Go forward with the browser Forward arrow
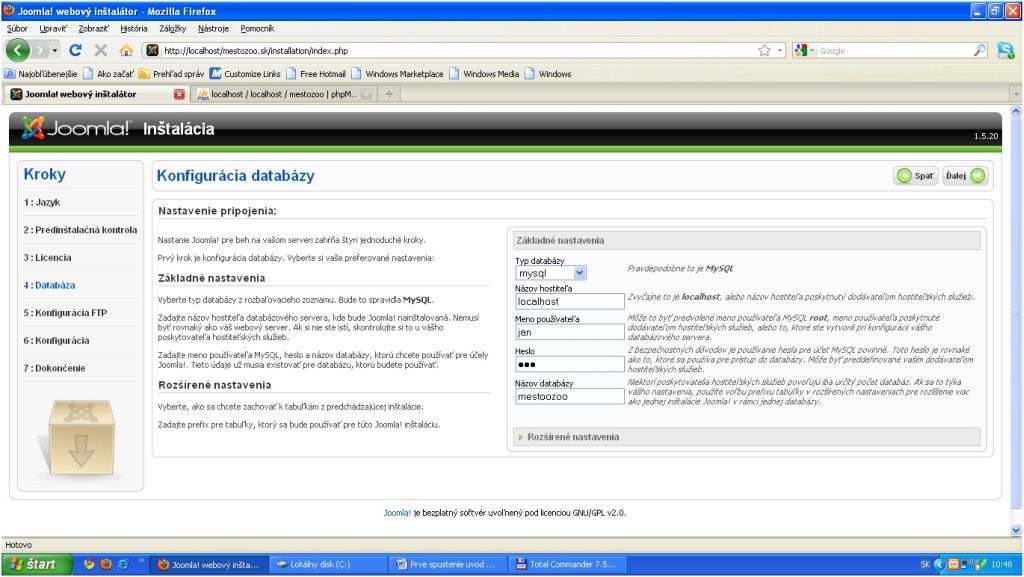Image resolution: width=1024 pixels, height=577 pixels. (40, 50)
